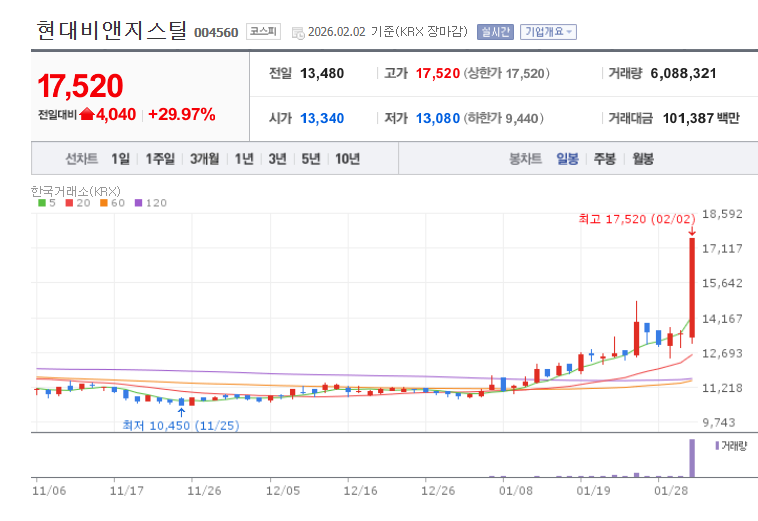Screen dimensions: 758x521
Task: Click the 실시간 button
Action: click(x=495, y=32)
